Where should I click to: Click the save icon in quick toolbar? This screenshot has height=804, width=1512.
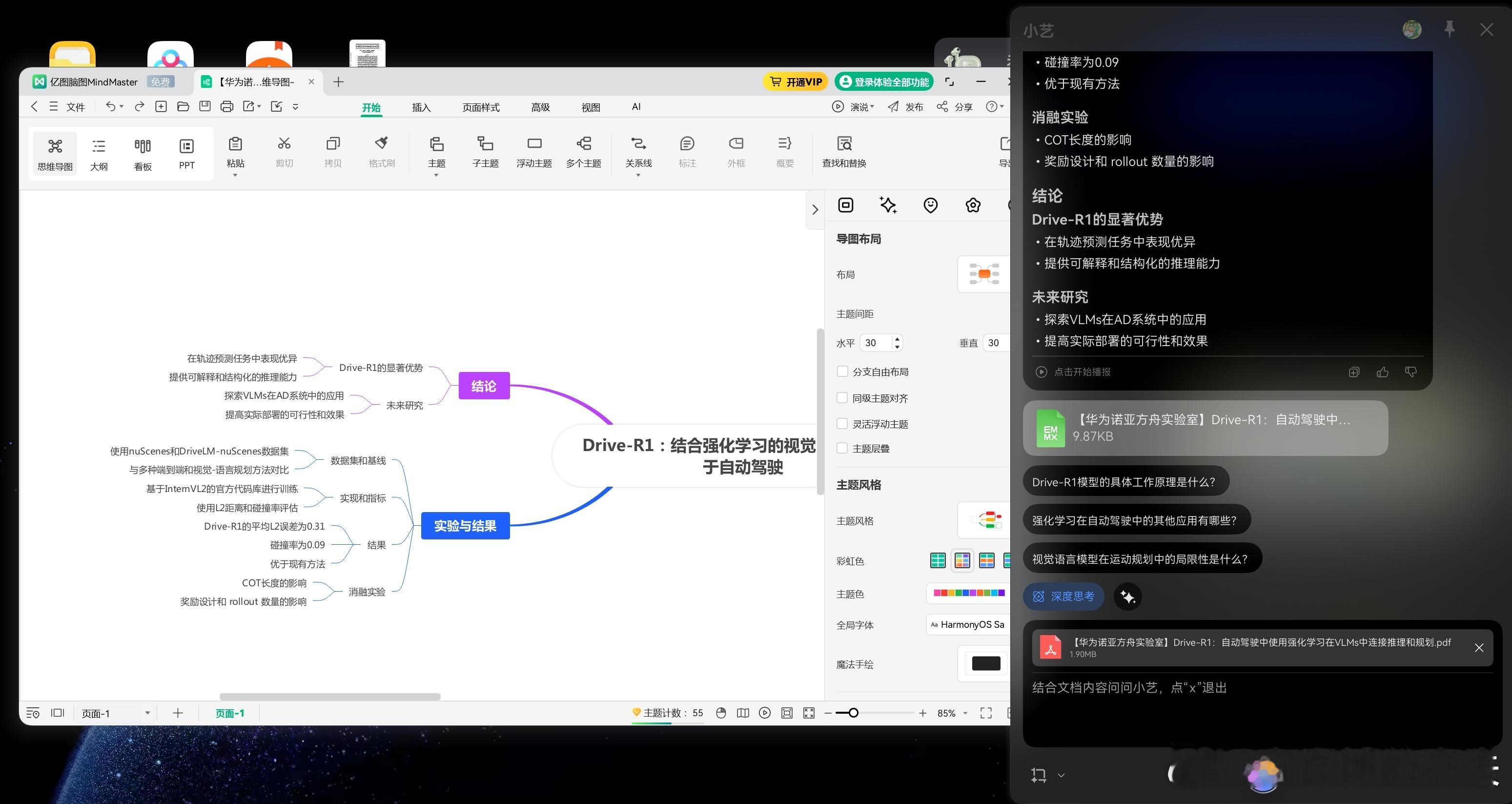[x=205, y=106]
